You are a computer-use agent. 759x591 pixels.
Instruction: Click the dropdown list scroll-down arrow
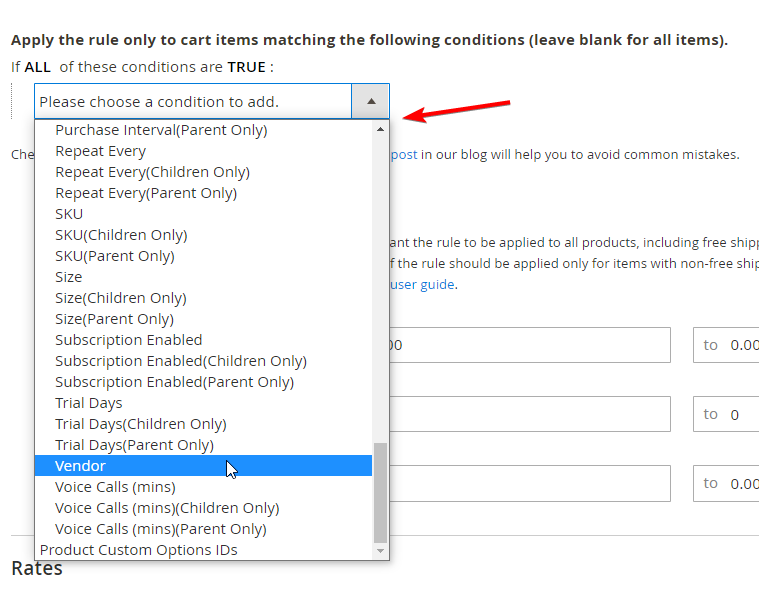[x=380, y=551]
